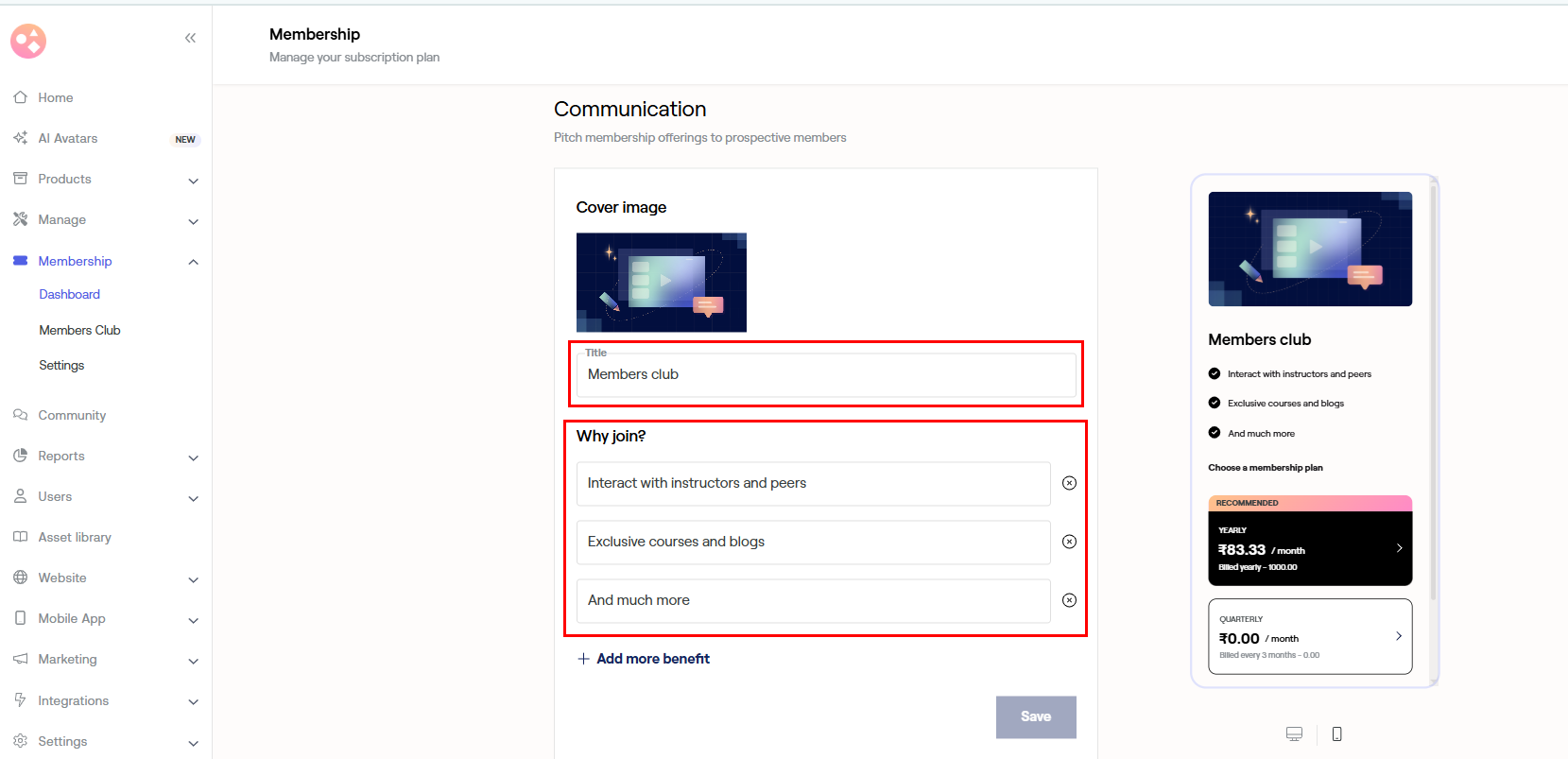Select the Yearly recommended plan in preview
The width and height of the screenshot is (1568, 759).
click(1309, 548)
